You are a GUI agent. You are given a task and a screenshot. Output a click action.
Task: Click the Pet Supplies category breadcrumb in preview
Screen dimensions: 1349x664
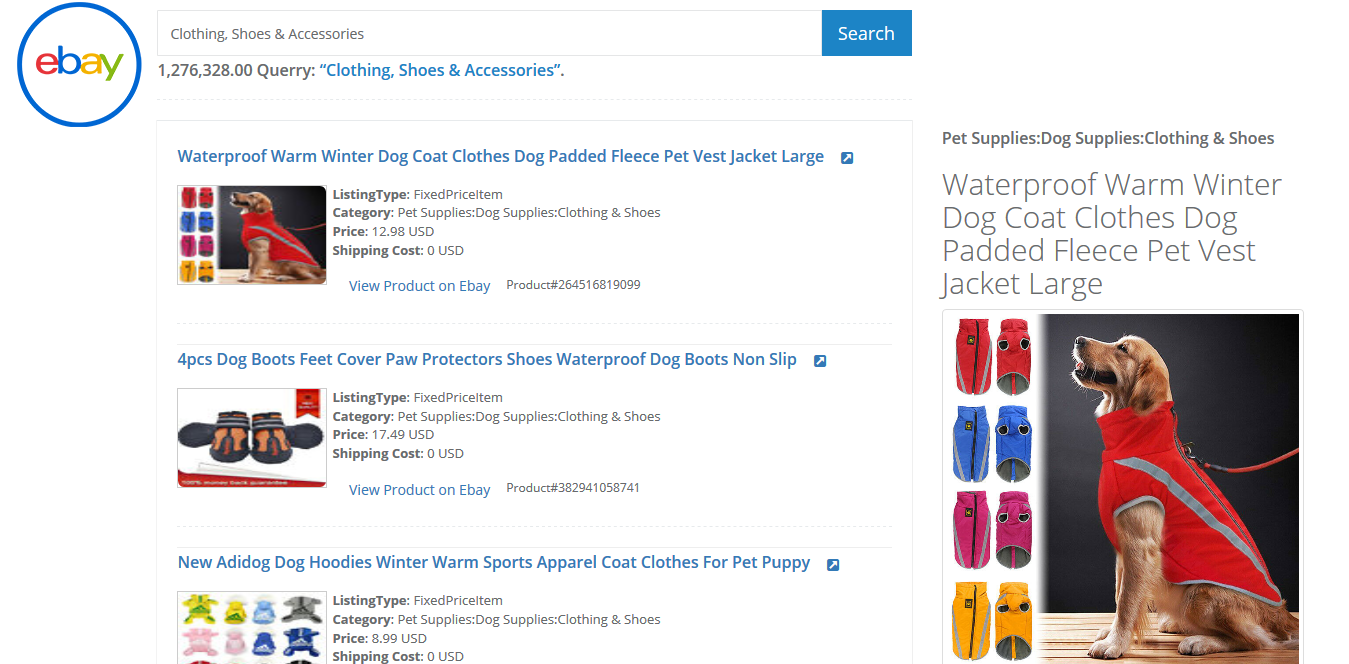pos(1108,138)
